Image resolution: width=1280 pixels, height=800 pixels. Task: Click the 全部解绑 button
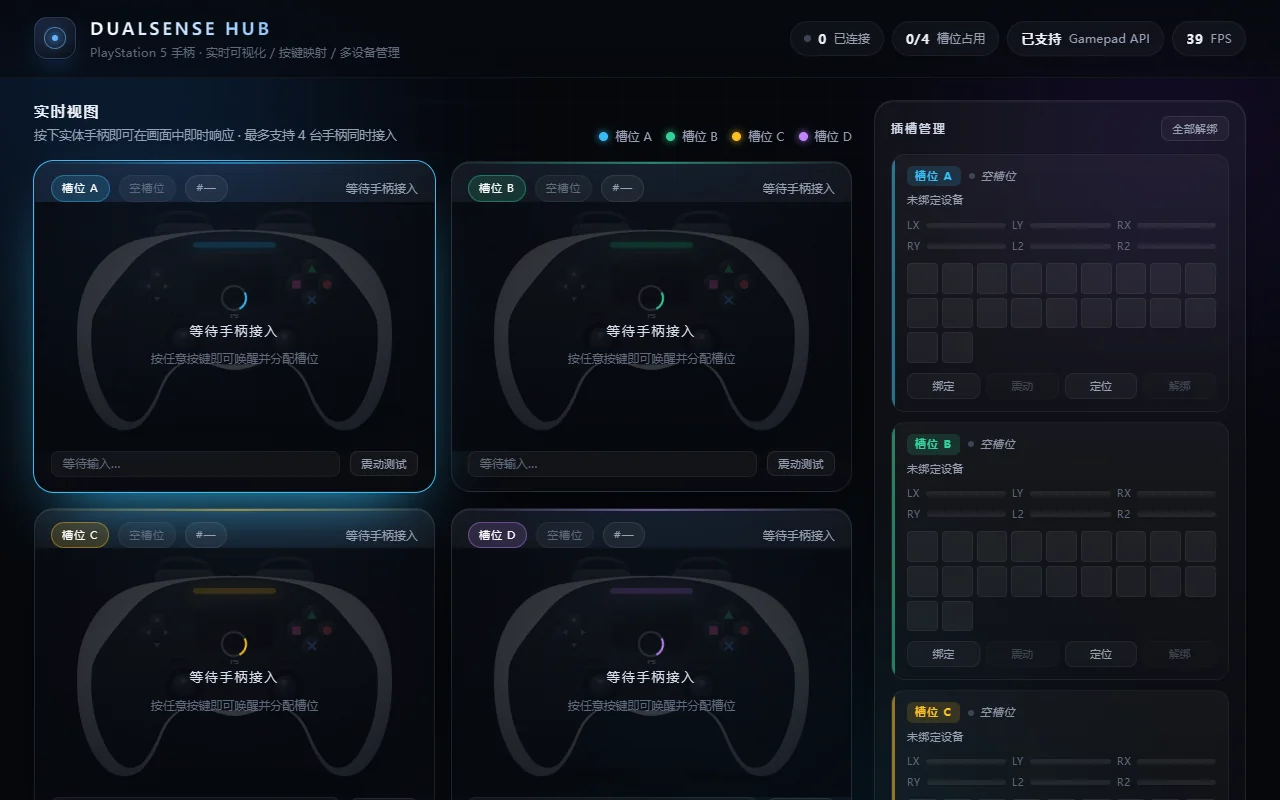[1195, 129]
